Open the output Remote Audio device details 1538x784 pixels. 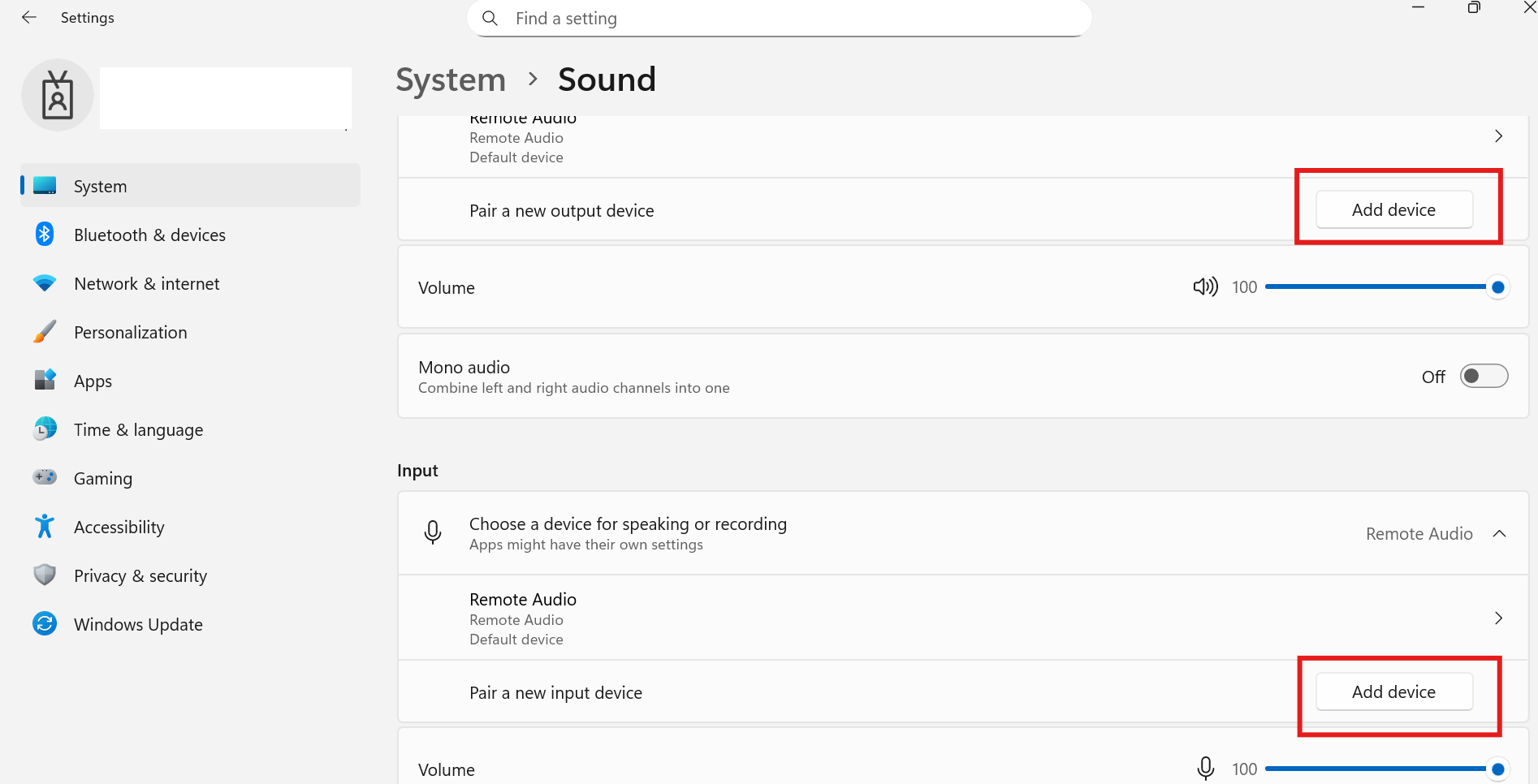tap(1498, 136)
